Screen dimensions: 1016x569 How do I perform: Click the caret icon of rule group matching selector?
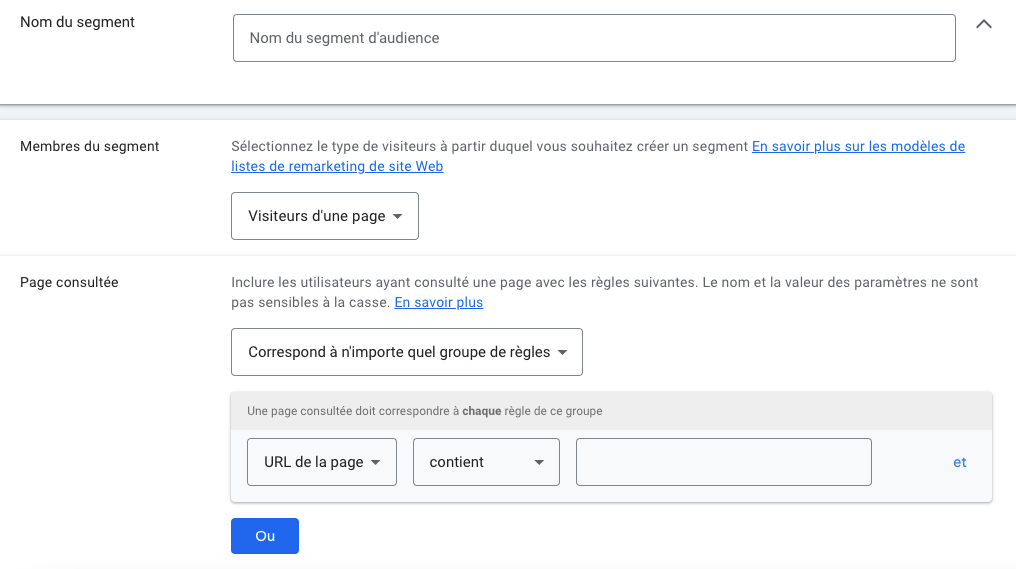tap(562, 353)
